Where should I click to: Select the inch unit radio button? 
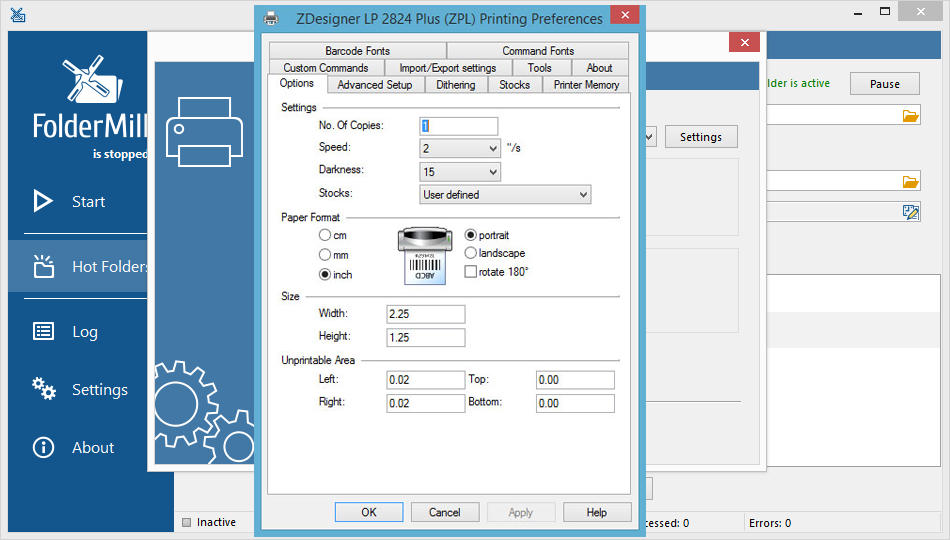click(325, 275)
